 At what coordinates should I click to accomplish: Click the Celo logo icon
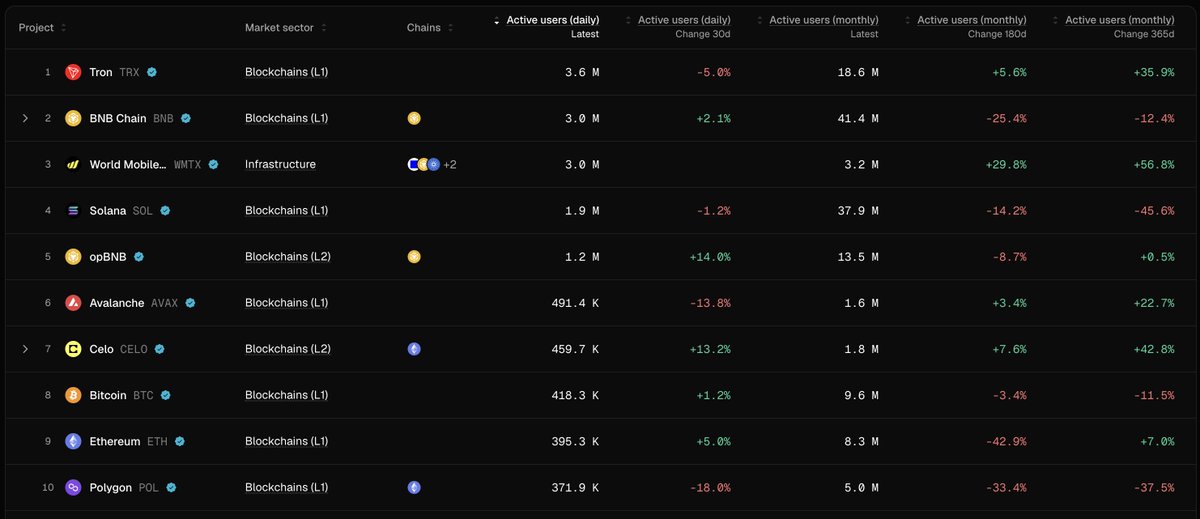pos(73,349)
